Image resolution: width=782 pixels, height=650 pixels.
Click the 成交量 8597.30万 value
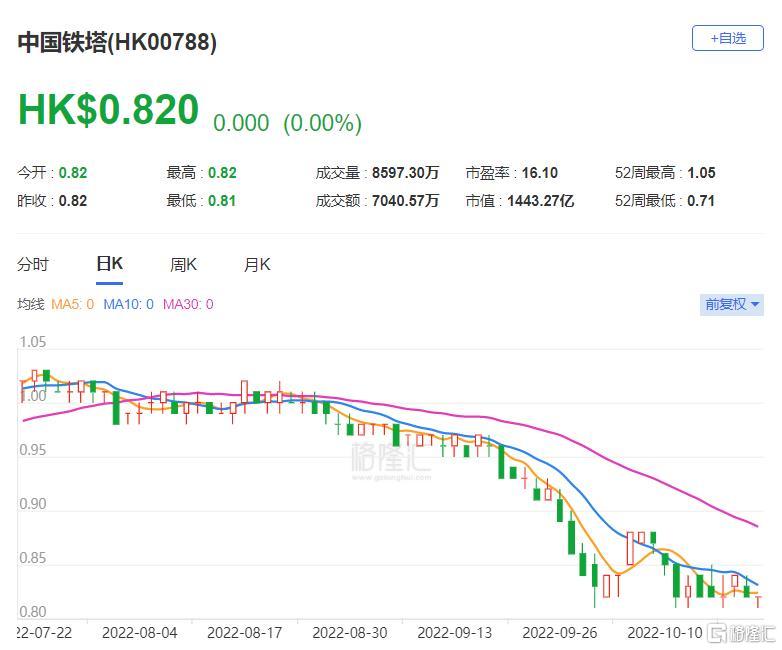405,173
